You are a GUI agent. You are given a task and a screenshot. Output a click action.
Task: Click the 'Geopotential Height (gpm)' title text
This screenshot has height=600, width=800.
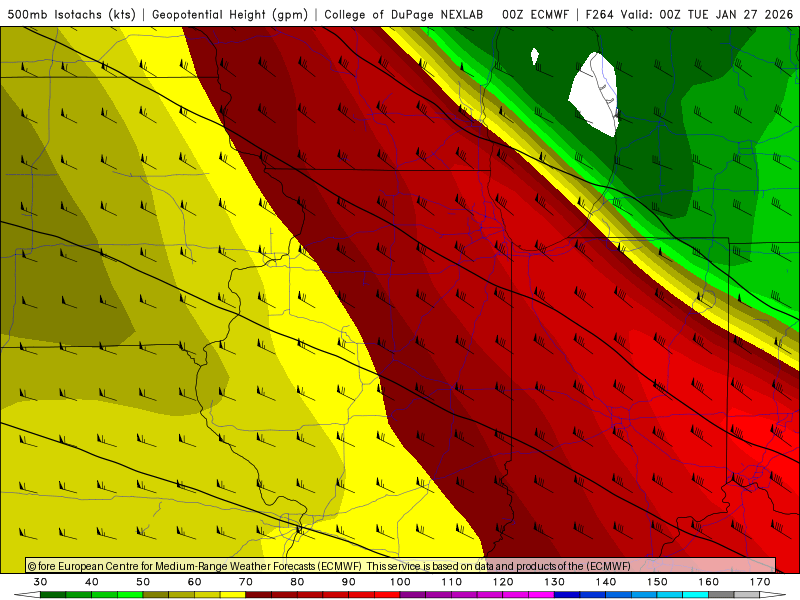pyautogui.click(x=230, y=14)
